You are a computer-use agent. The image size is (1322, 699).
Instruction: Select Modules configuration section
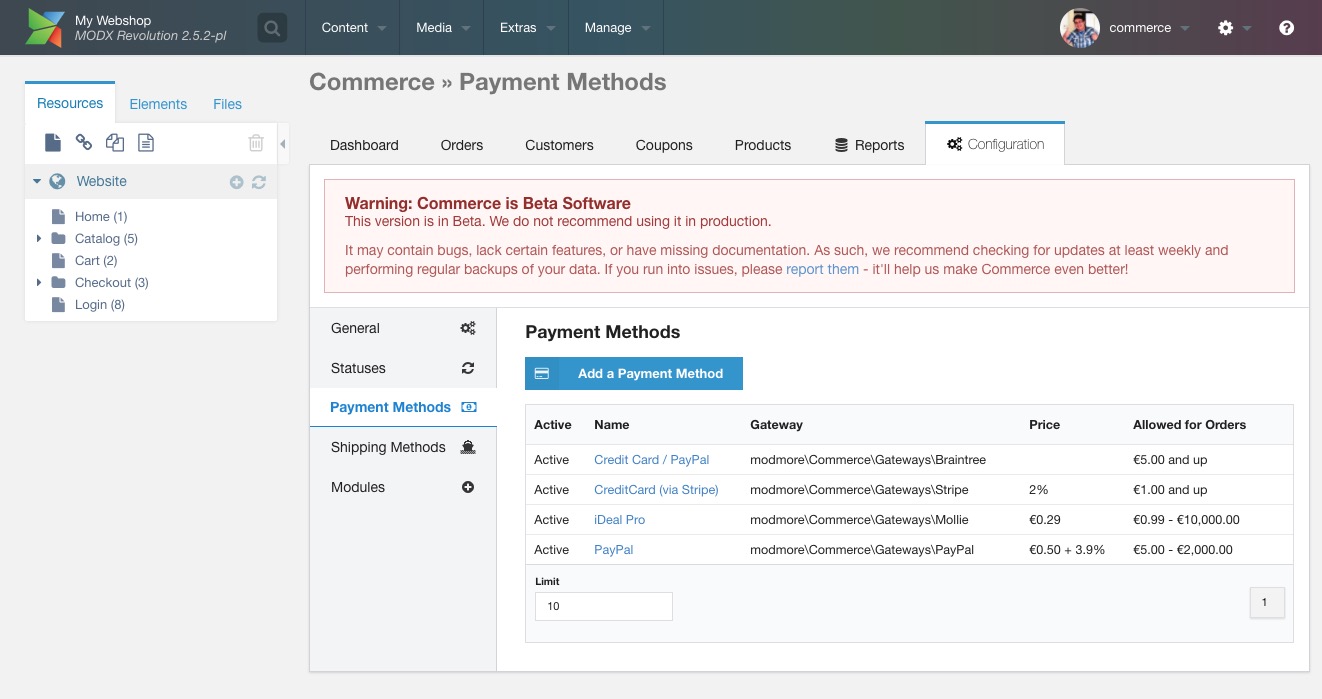click(x=403, y=487)
